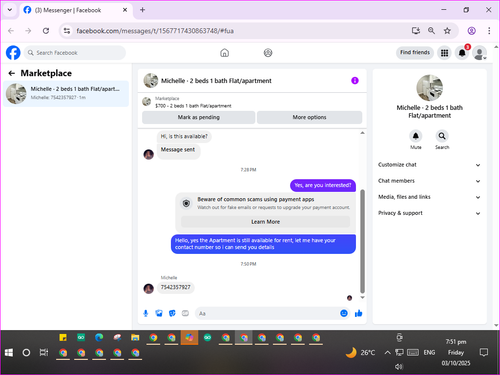Click the facebook.com URL in the address bar
Viewport: 500px width, 375px height.
click(155, 31)
